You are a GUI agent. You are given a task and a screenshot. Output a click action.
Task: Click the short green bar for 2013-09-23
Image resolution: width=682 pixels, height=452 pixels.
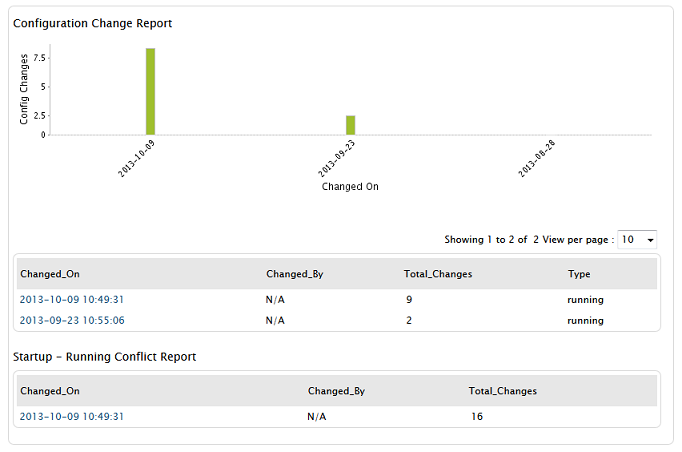[351, 124]
